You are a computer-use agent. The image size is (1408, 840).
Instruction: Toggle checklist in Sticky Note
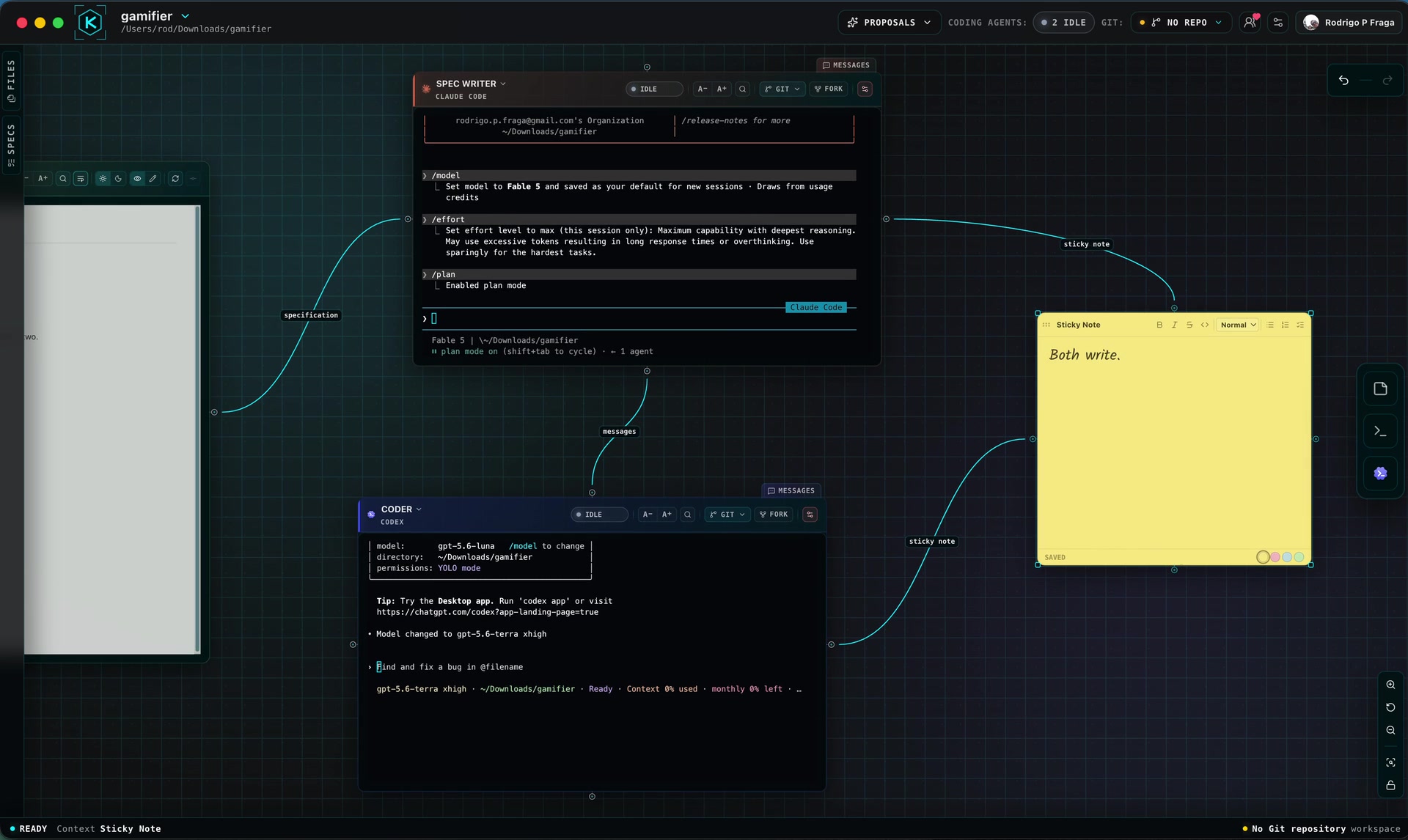pos(1300,325)
